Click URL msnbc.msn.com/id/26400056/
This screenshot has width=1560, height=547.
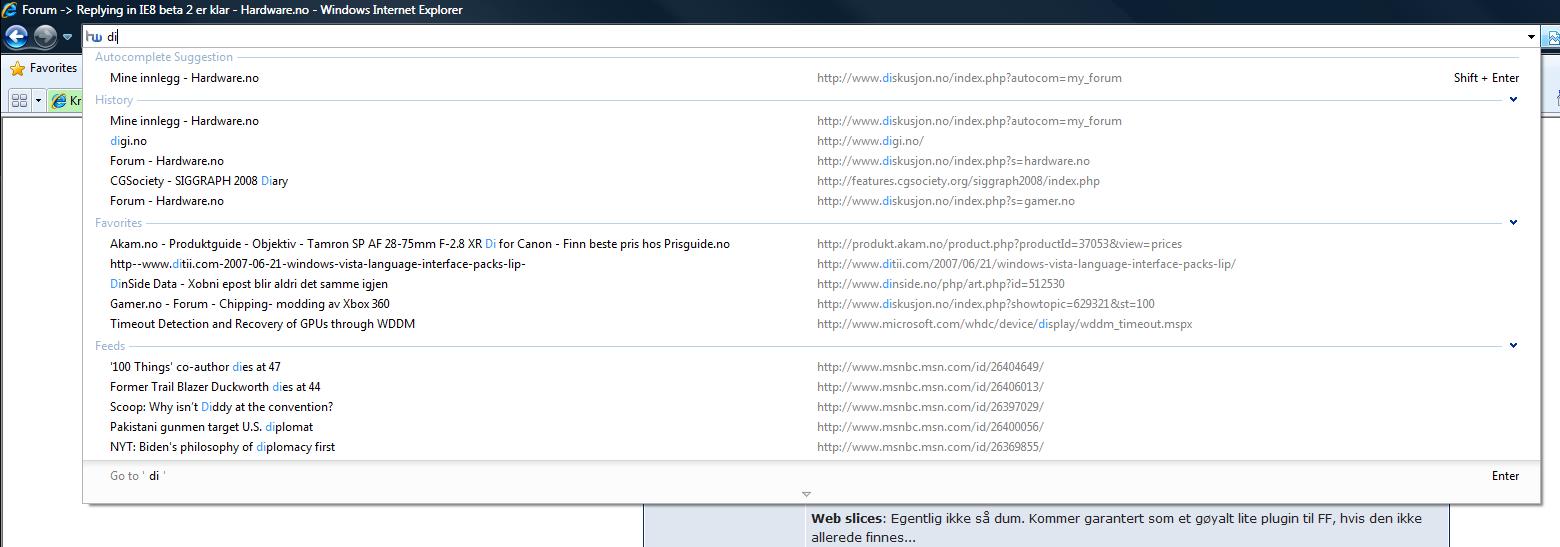click(930, 427)
